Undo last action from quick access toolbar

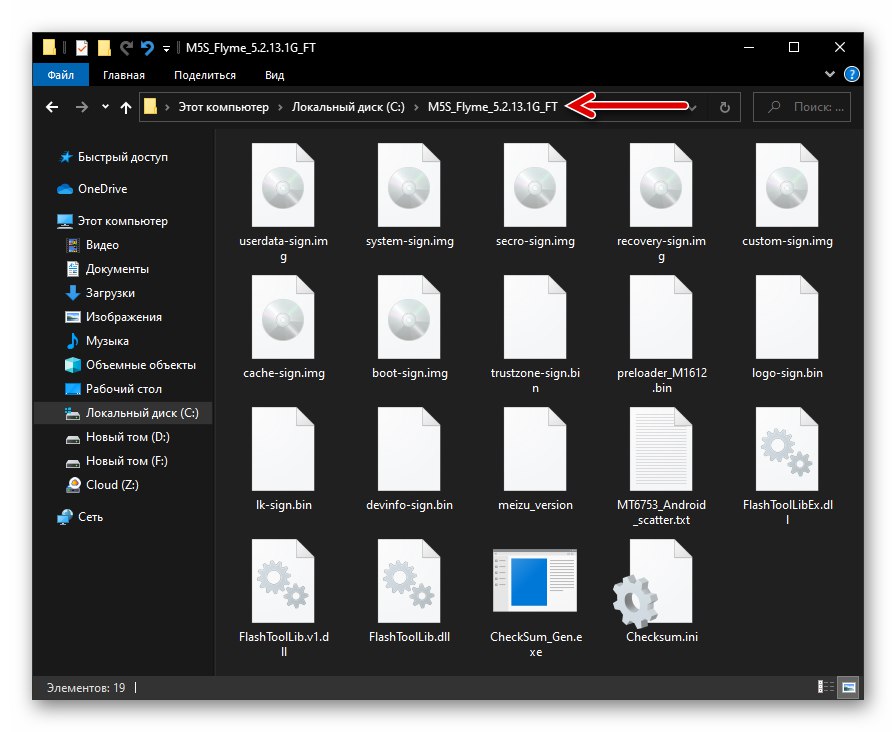click(148, 47)
